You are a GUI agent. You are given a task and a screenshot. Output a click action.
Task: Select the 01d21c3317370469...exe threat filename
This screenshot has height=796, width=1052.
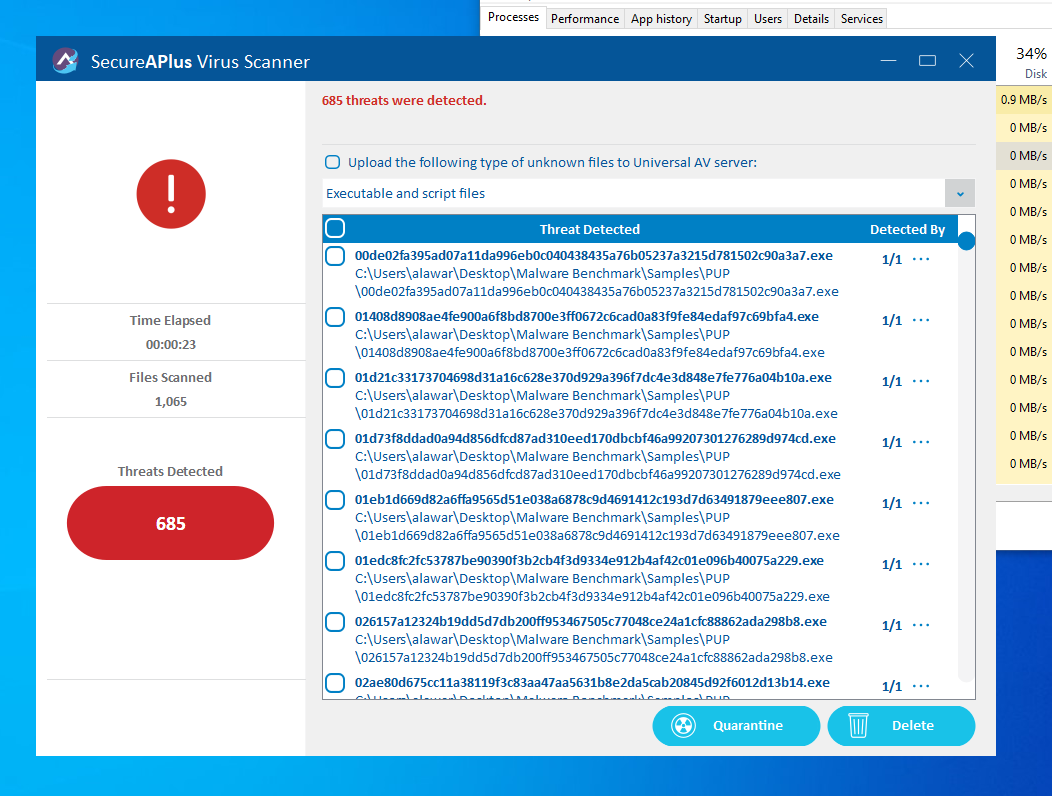pos(593,378)
